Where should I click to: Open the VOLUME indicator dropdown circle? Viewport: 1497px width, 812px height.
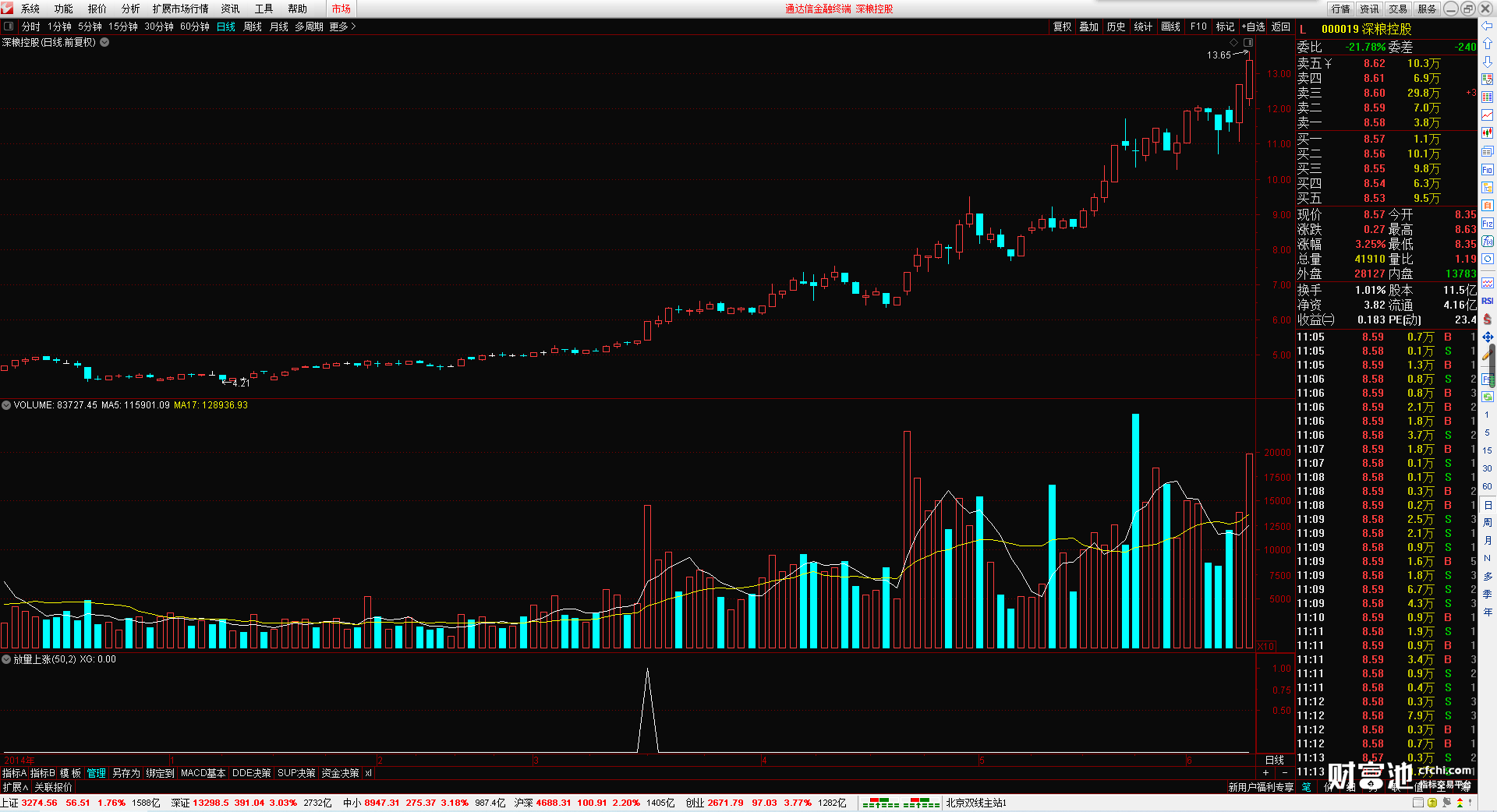coord(6,405)
